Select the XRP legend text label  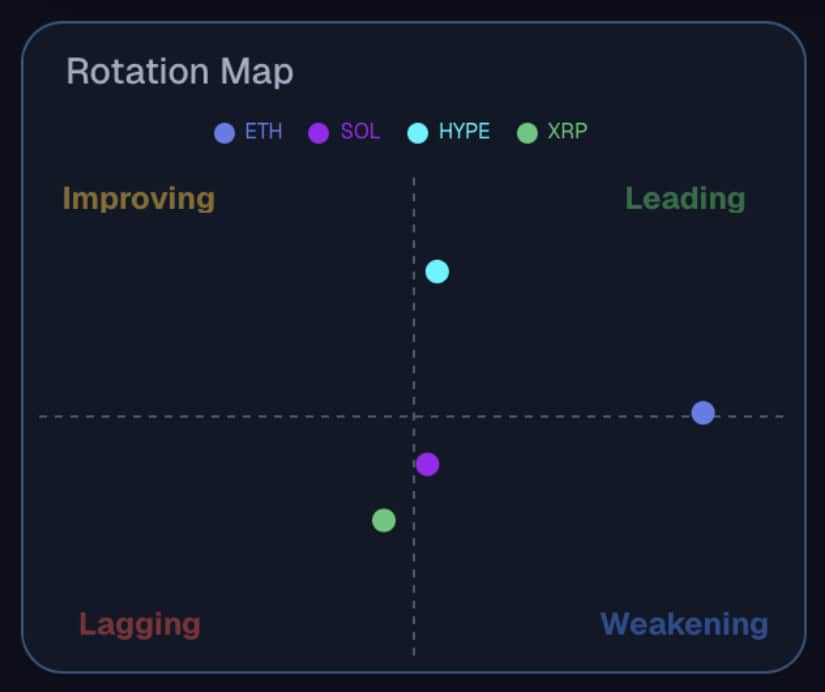click(567, 131)
